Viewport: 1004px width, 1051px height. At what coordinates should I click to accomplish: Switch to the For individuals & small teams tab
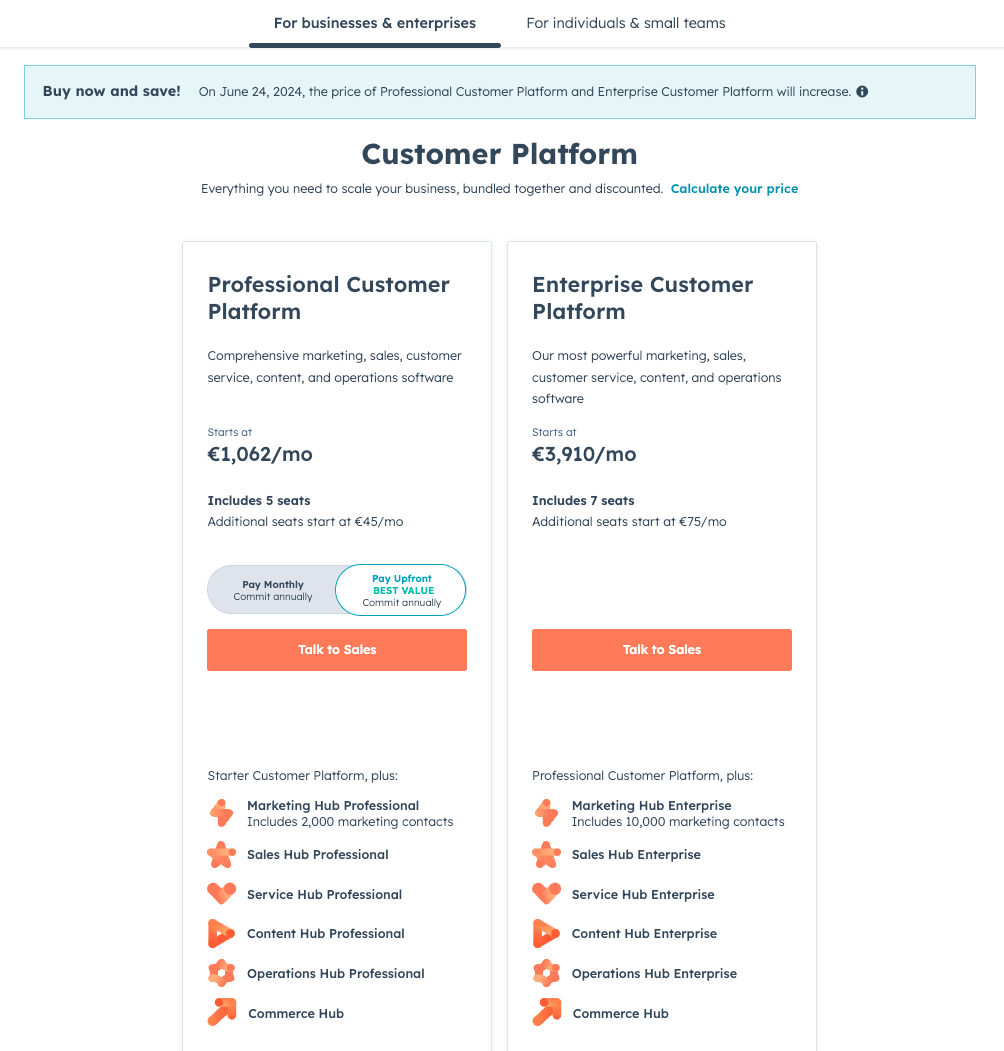[x=625, y=23]
